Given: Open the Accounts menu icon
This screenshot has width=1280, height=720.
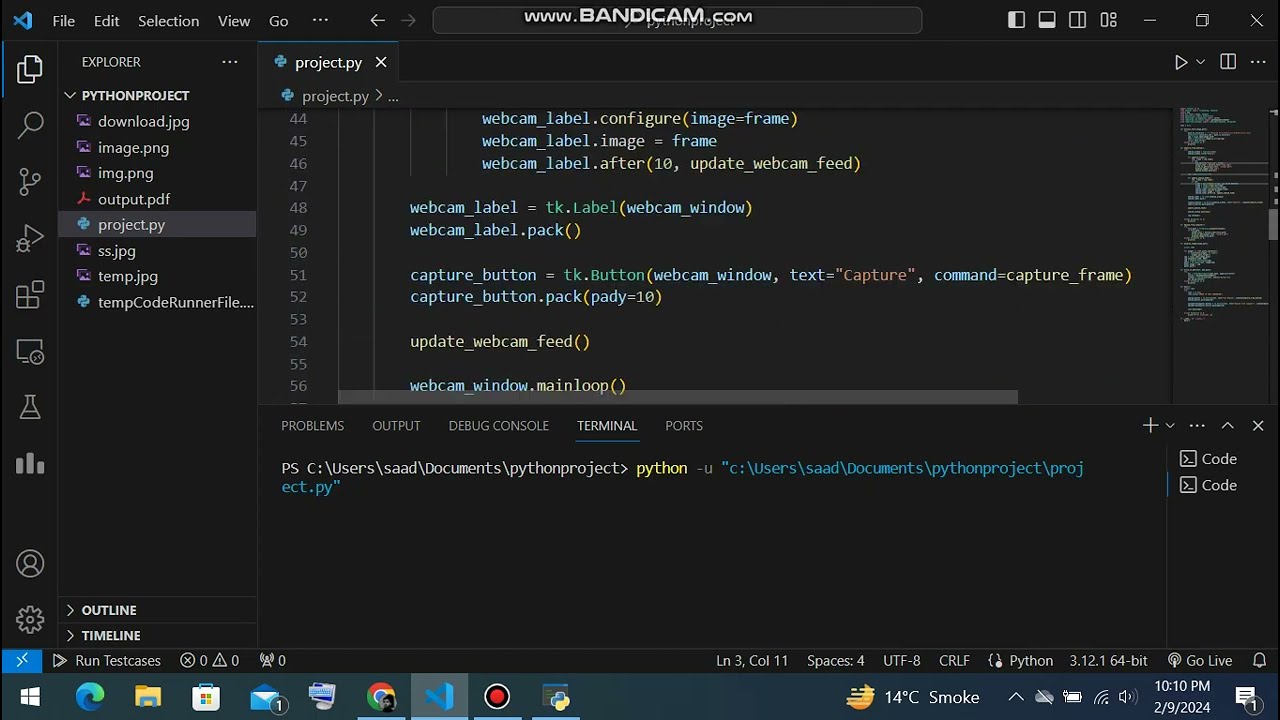Looking at the screenshot, I should tap(30, 564).
